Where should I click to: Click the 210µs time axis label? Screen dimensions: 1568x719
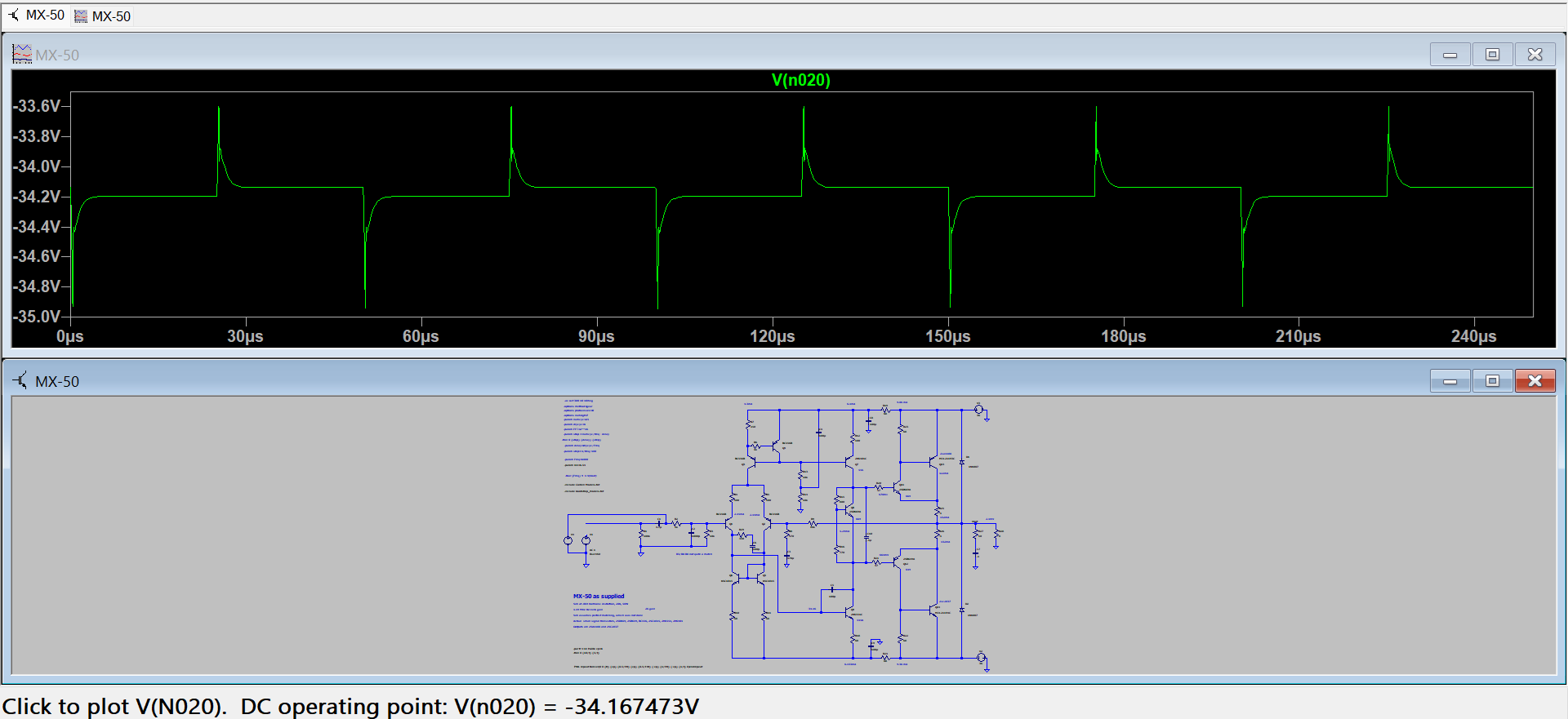click(1298, 336)
